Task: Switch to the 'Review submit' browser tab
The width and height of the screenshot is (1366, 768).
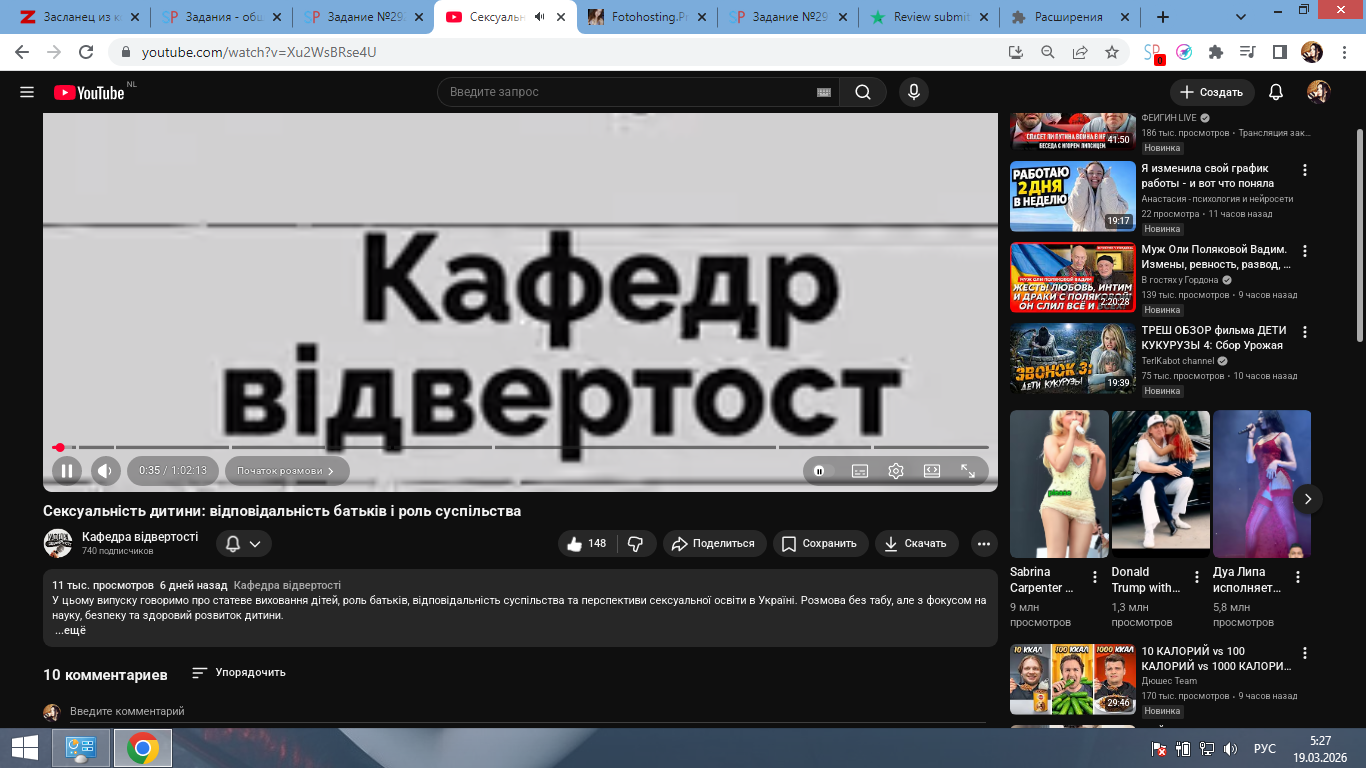Action: (931, 17)
